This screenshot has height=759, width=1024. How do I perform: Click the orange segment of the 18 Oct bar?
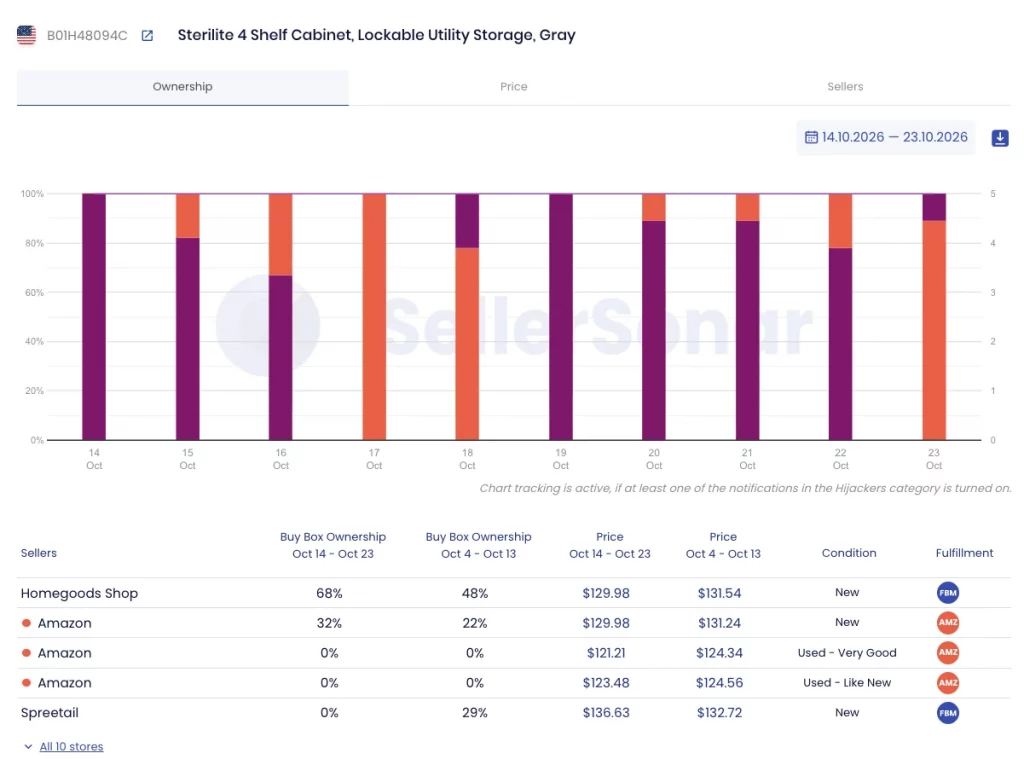pos(467,344)
